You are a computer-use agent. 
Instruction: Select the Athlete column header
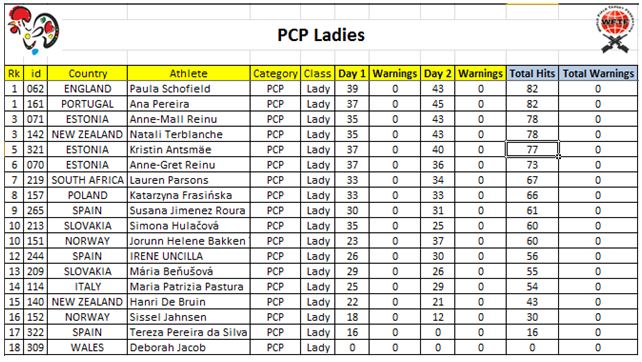point(188,74)
